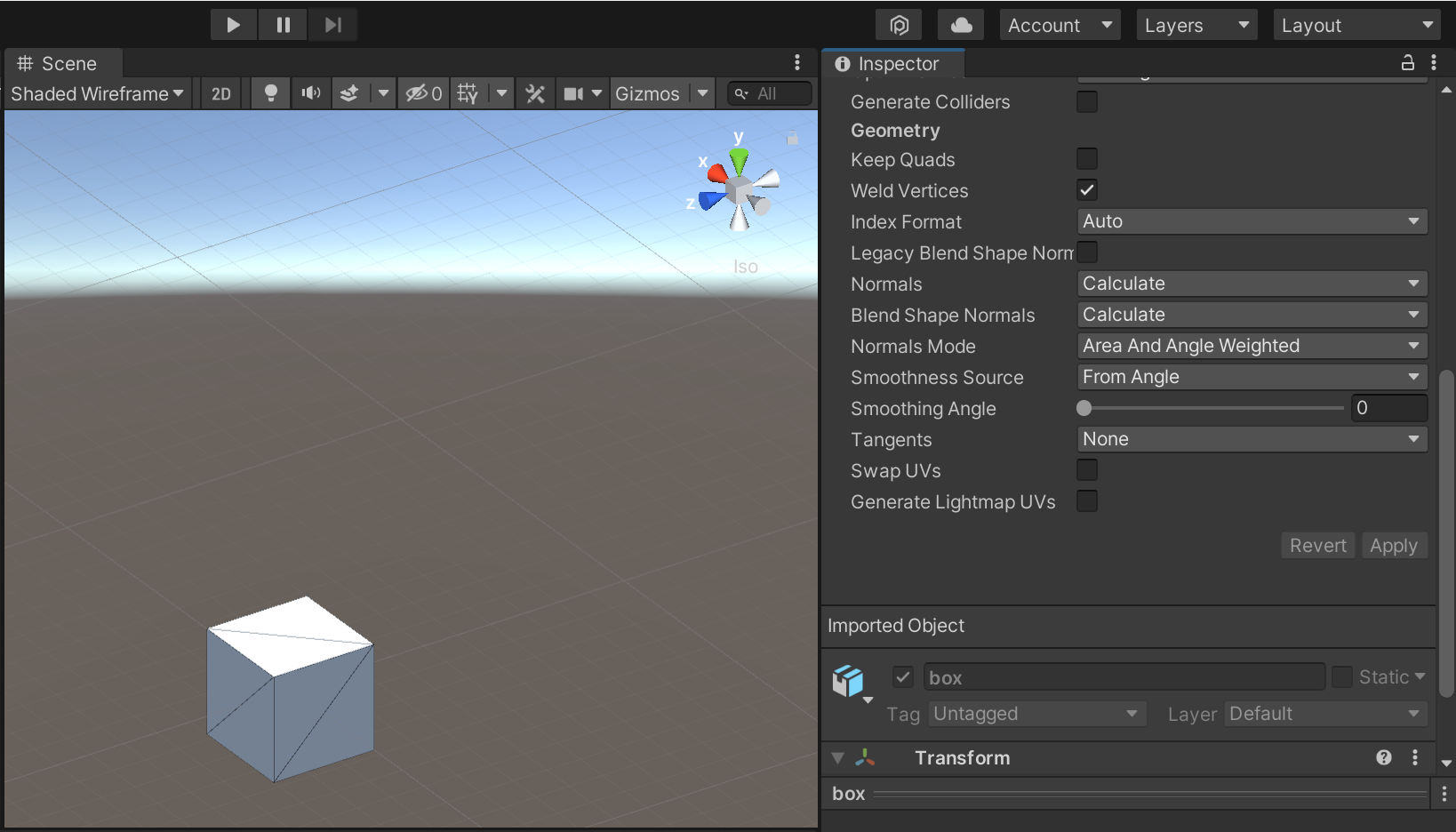Toggle scene view audio

point(310,93)
